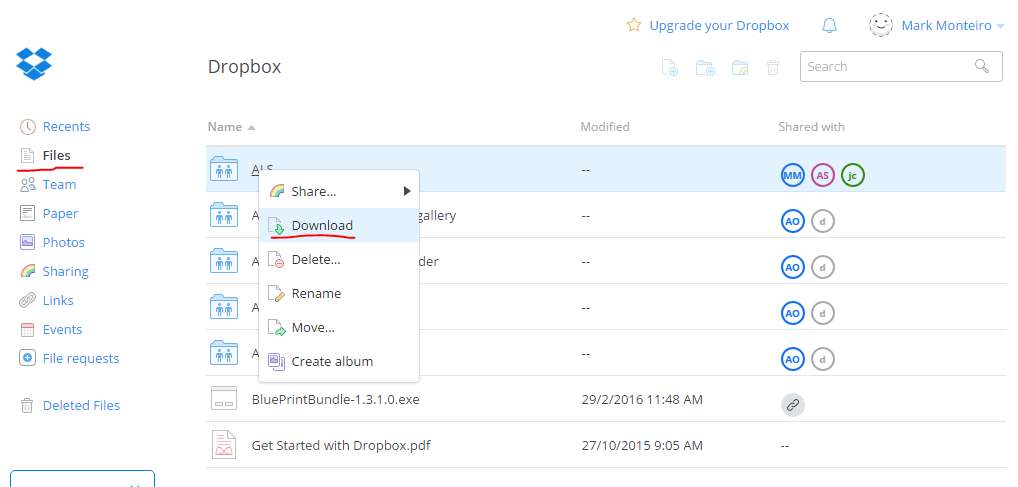1018x487 pixels.
Task: Click the BluePrintBundle exe file icon
Action: click(224, 398)
